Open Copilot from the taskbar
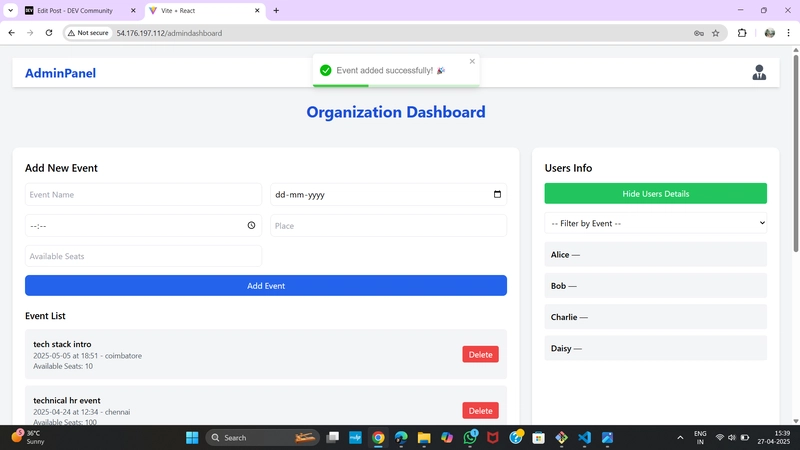Screen dimensions: 800x450 [447, 437]
